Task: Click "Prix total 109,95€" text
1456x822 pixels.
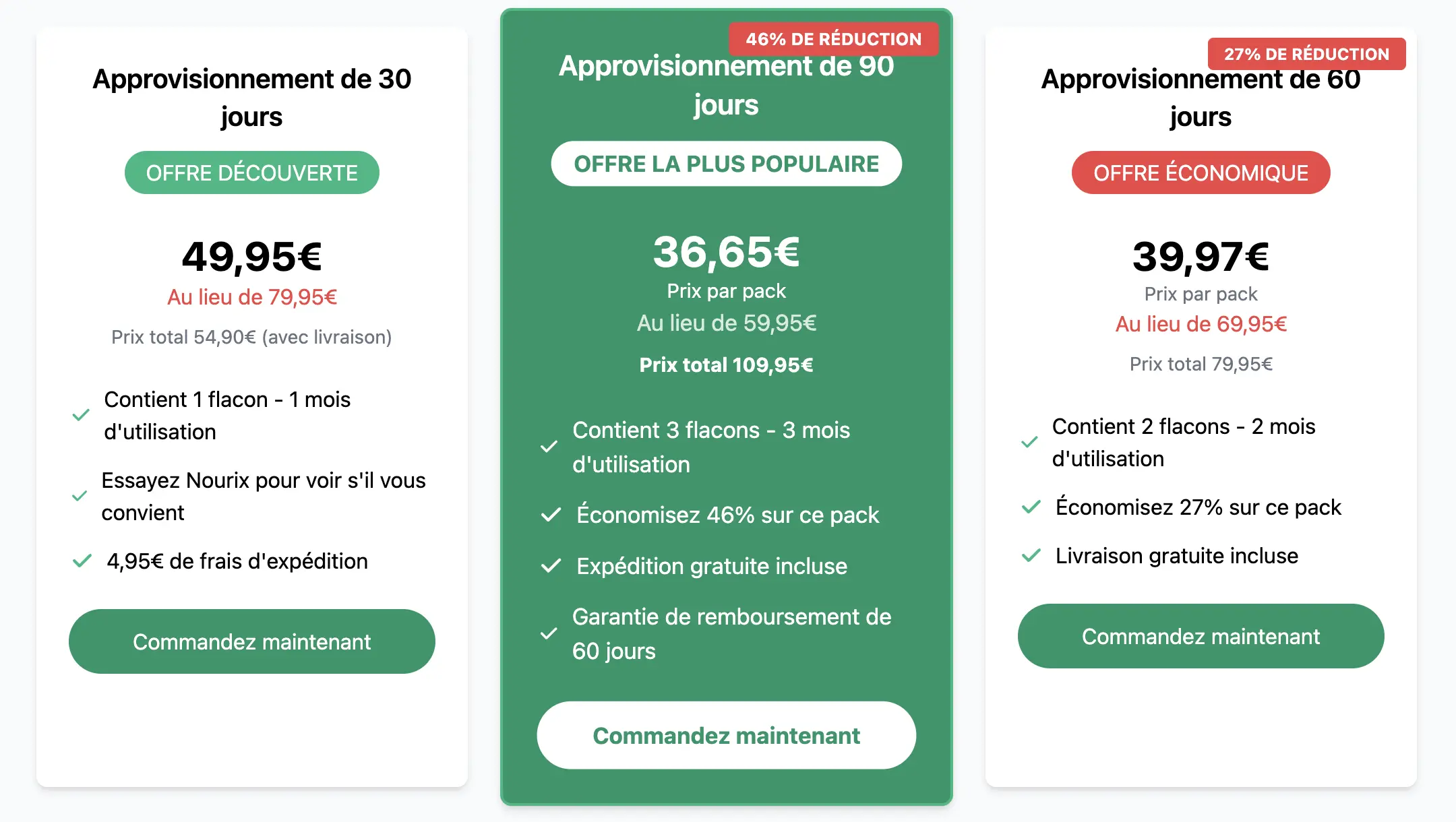Action: pos(726,365)
